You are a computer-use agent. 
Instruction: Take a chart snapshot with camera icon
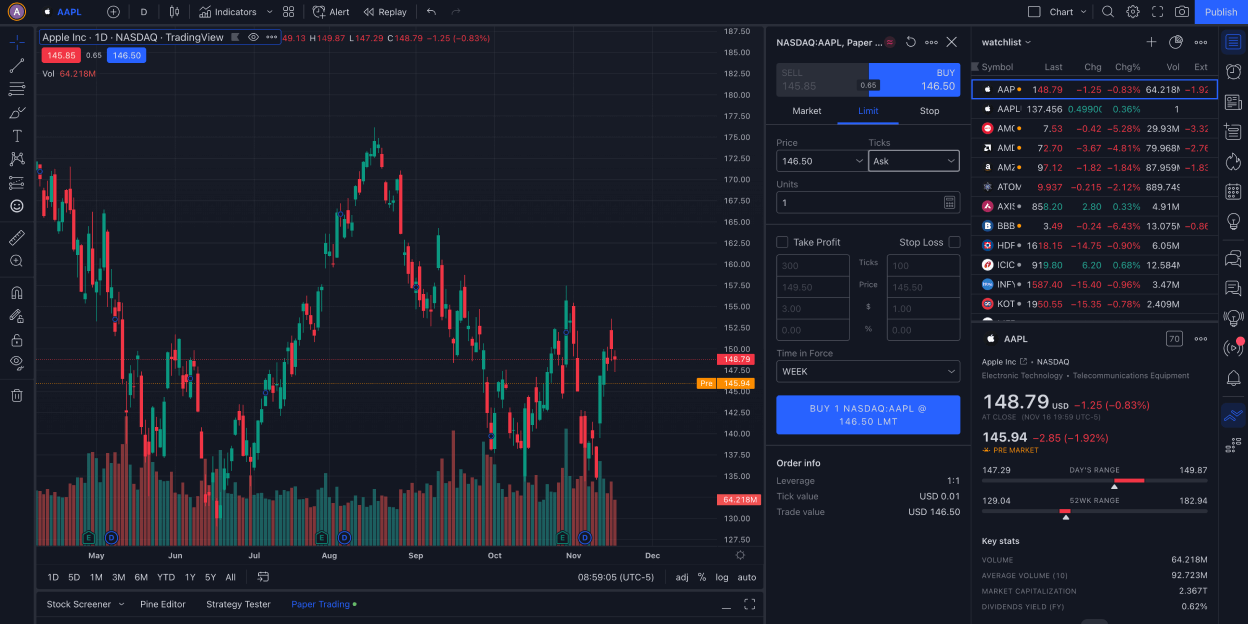click(1182, 12)
